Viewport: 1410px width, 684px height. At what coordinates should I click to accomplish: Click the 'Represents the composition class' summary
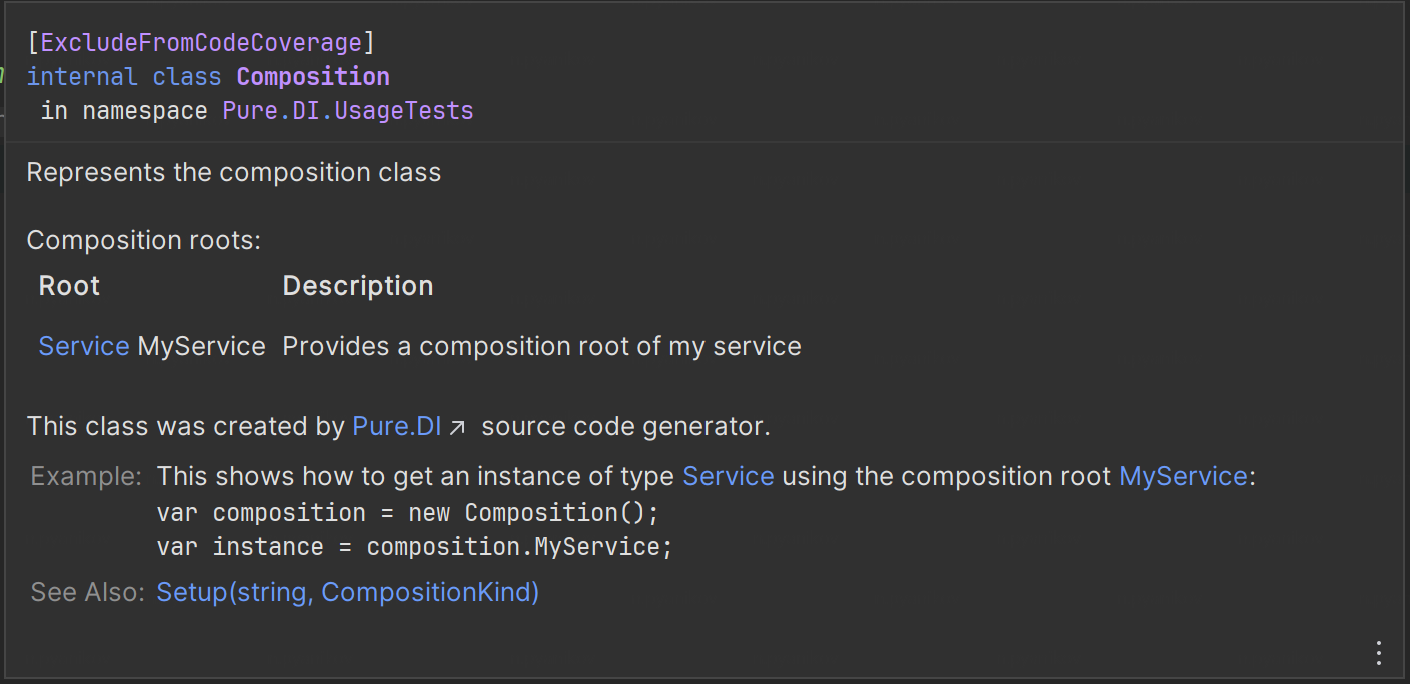(234, 172)
